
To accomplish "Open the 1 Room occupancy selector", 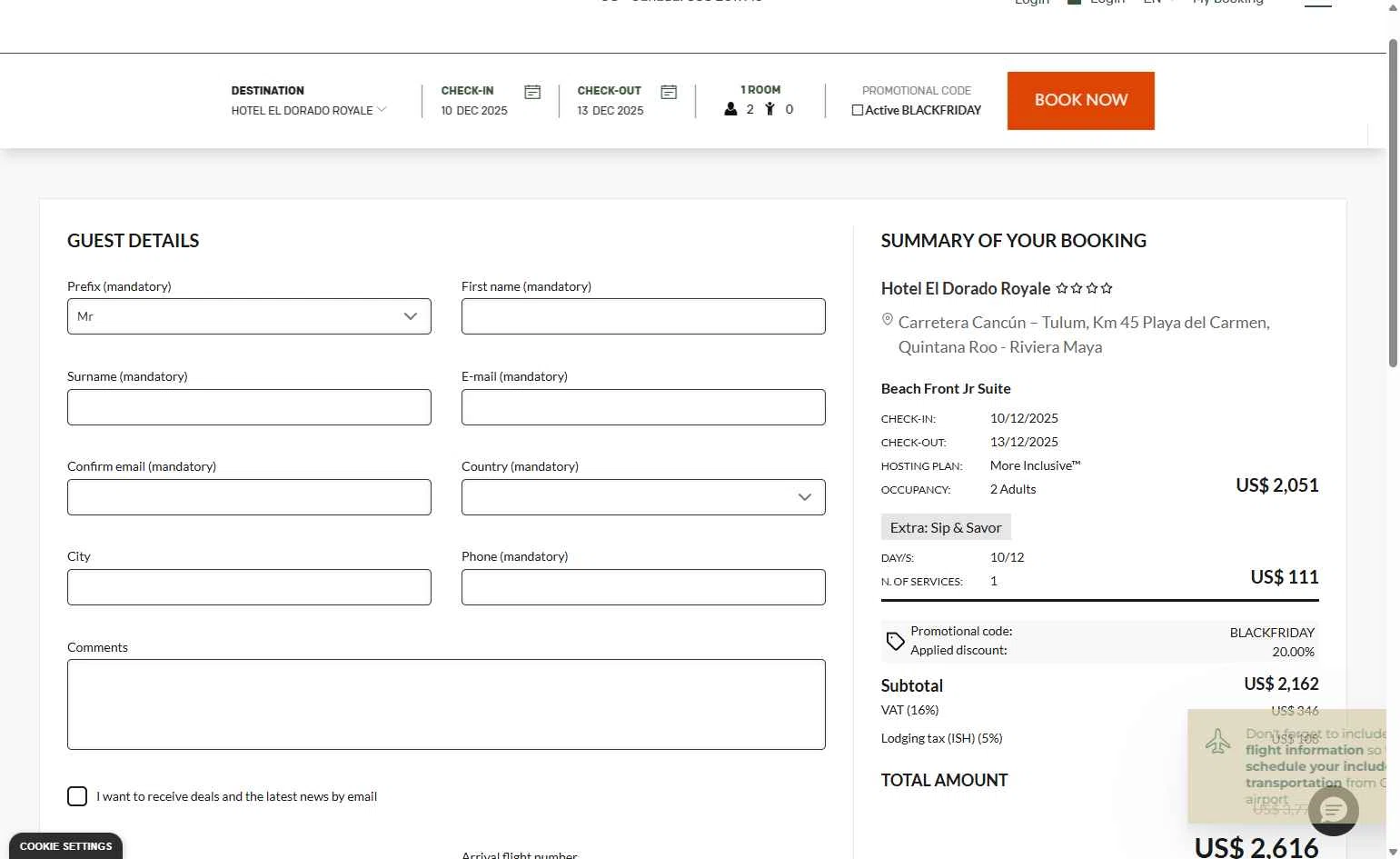I will point(760,100).
